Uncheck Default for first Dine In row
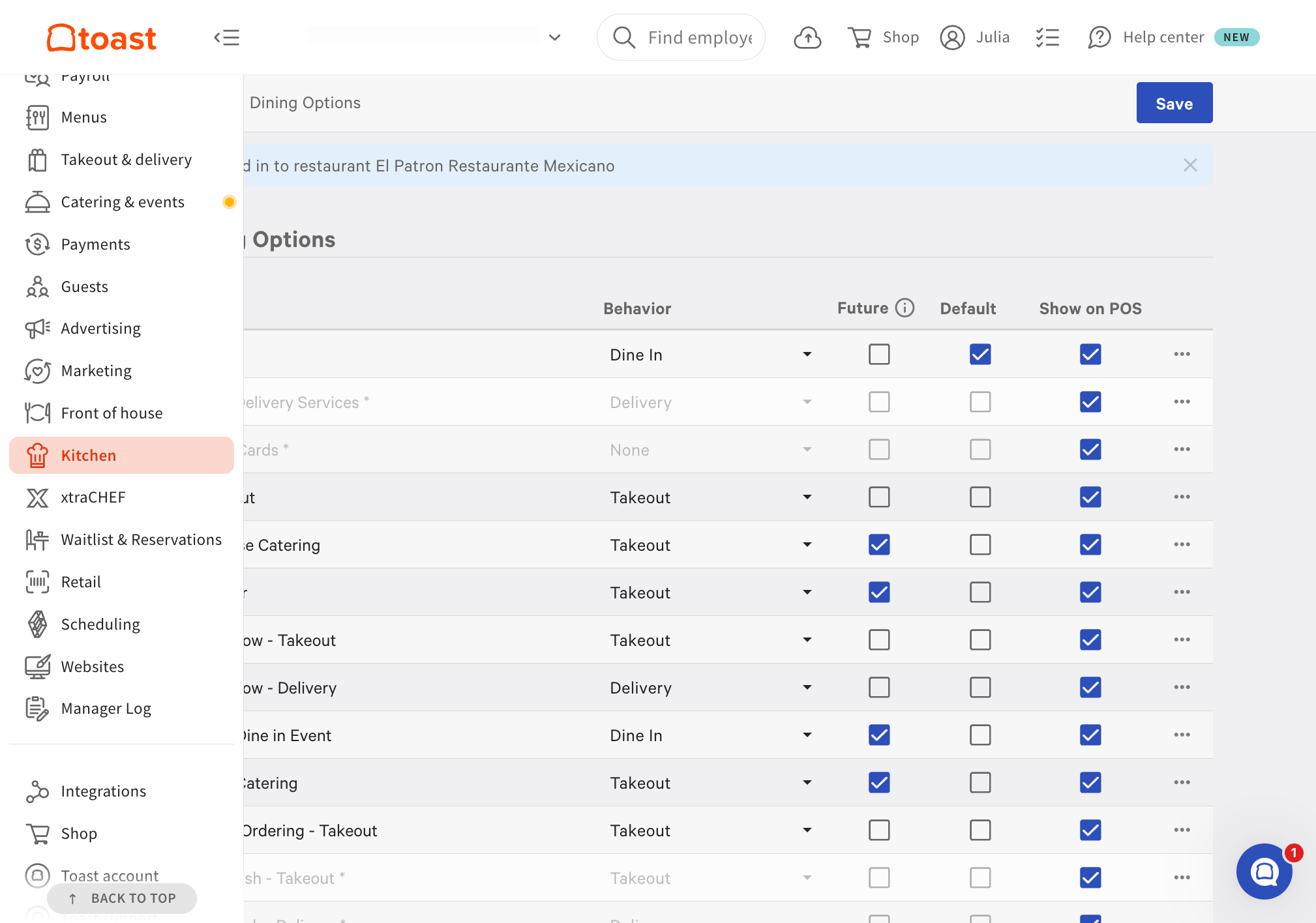The image size is (1316, 923). point(980,354)
